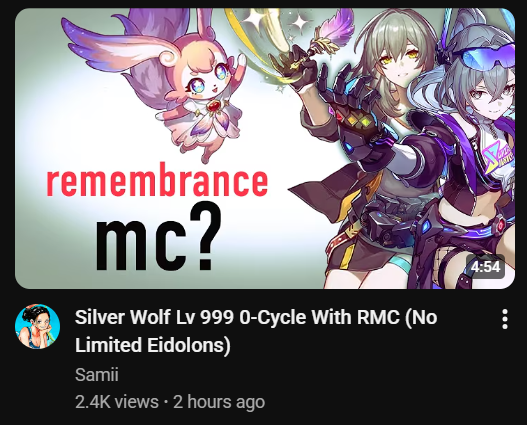Click the 4:54 duration badge

click(x=485, y=267)
